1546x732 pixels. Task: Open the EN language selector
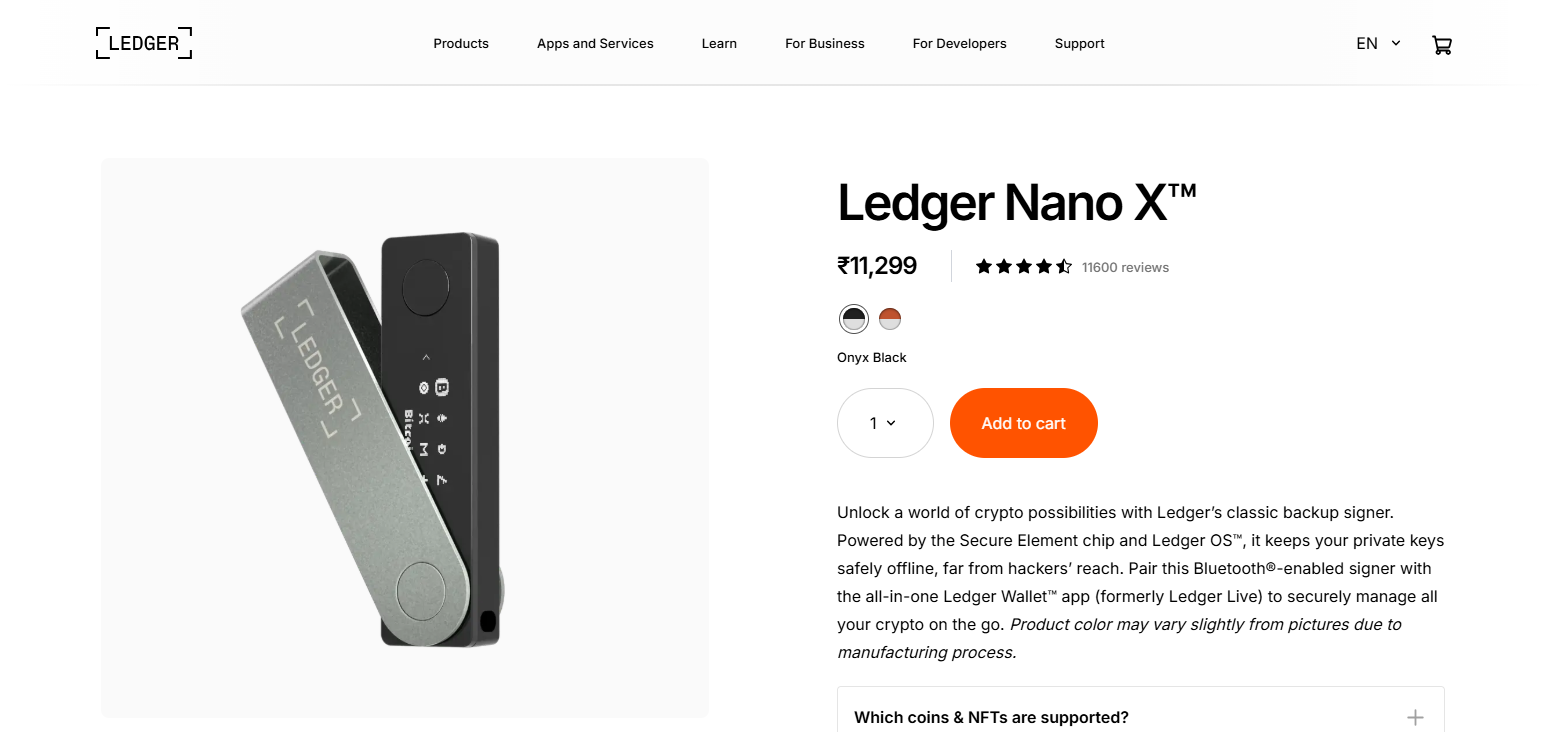click(1377, 43)
